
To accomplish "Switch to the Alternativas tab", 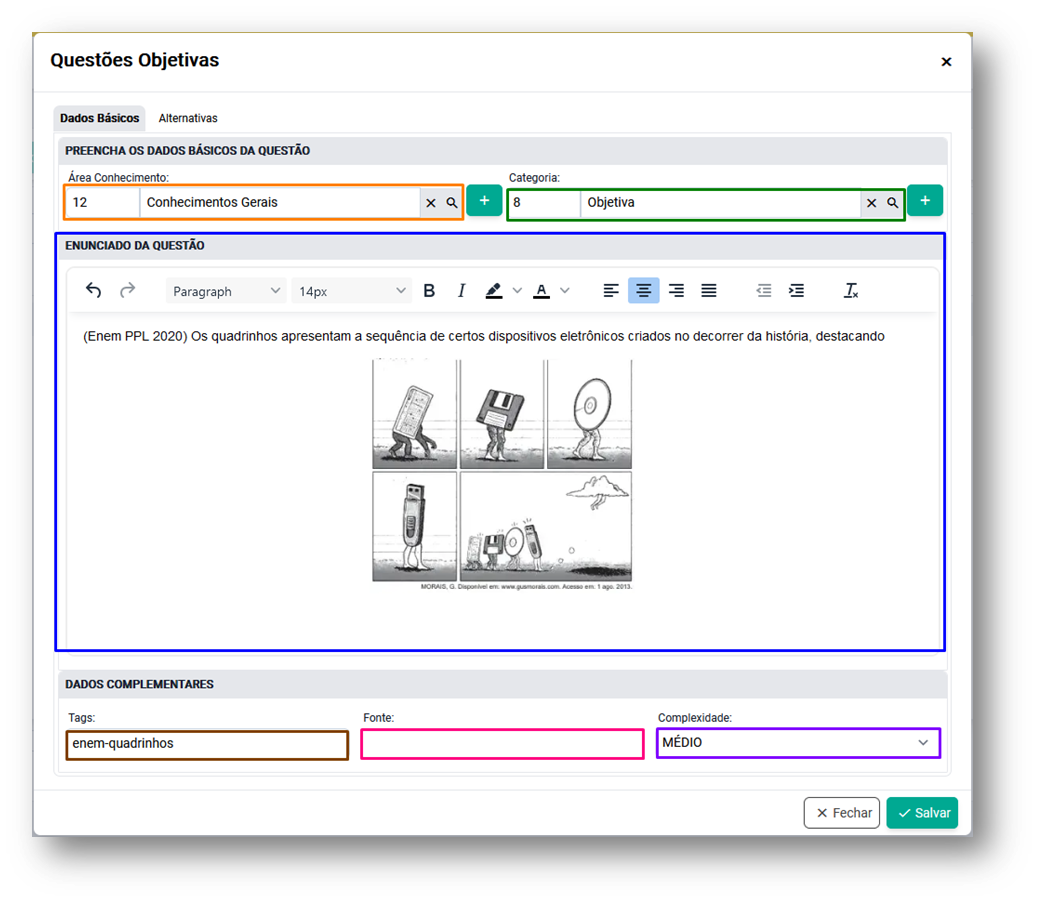I will pos(188,118).
